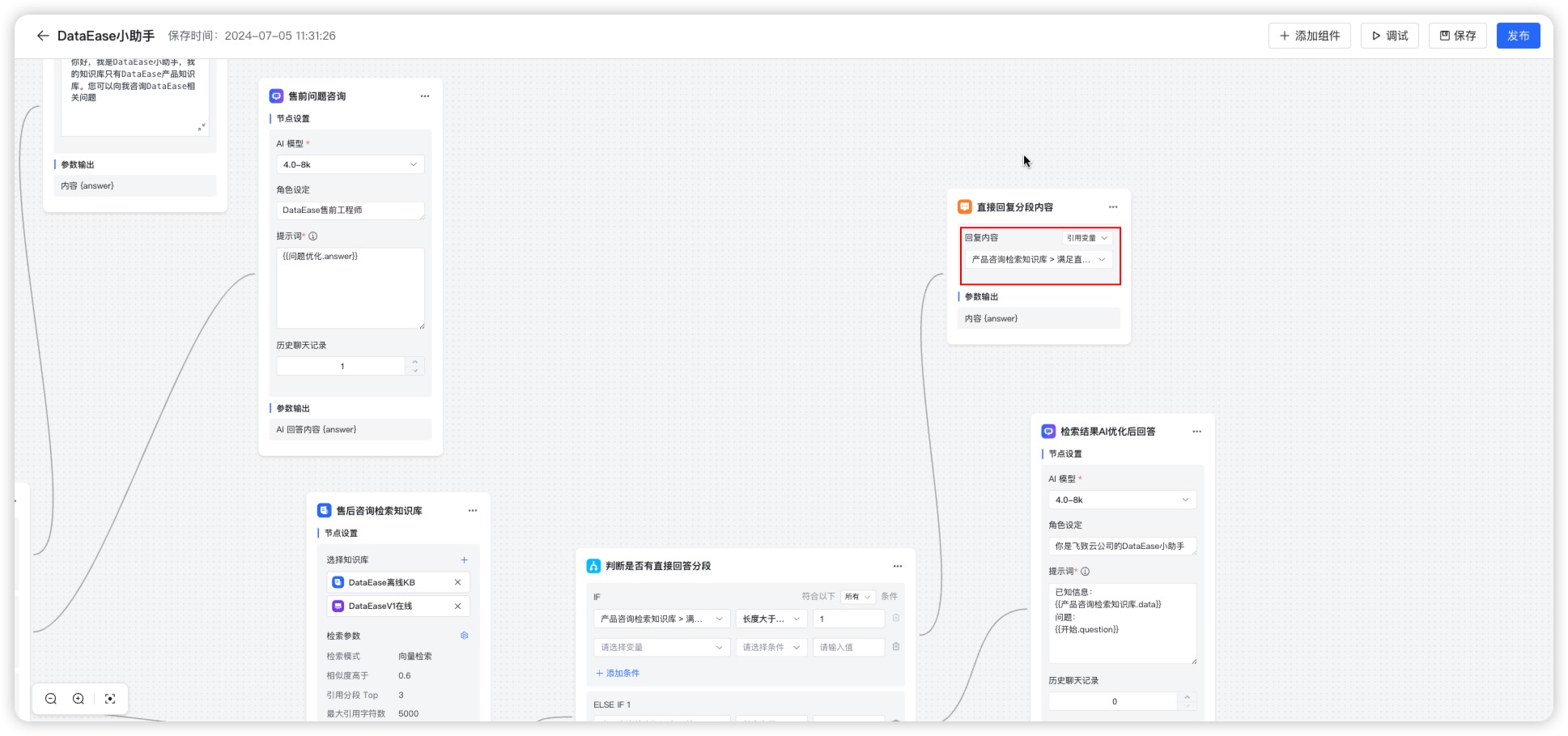Click the 添加组件 button

pyautogui.click(x=1309, y=36)
